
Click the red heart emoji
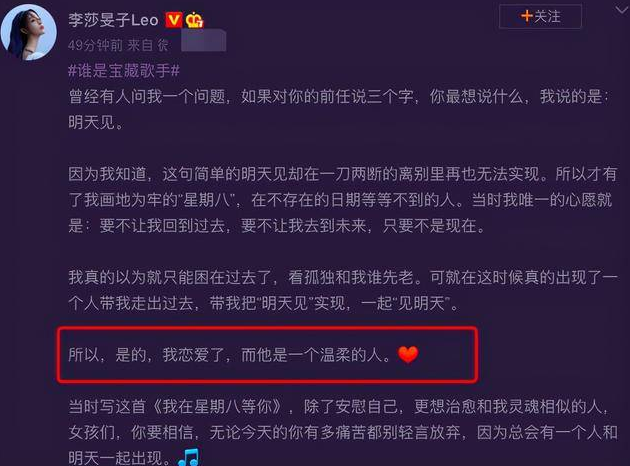click(408, 354)
